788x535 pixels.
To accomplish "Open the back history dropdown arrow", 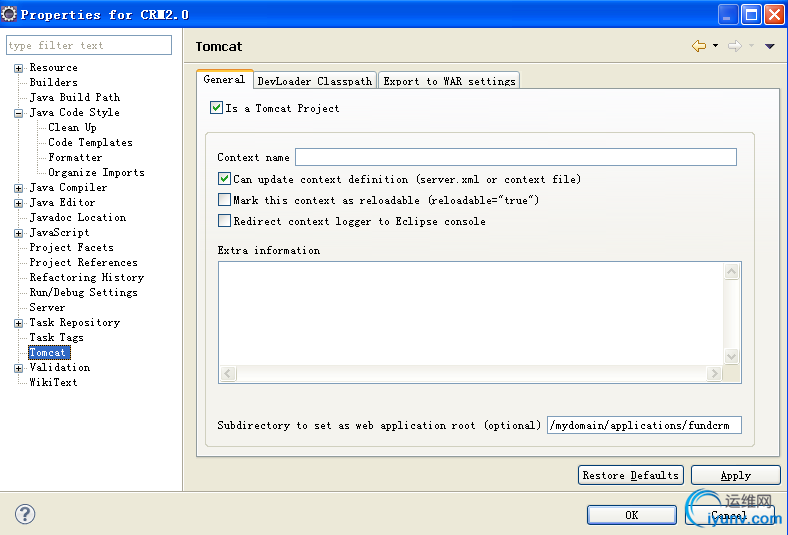I will coord(715,46).
